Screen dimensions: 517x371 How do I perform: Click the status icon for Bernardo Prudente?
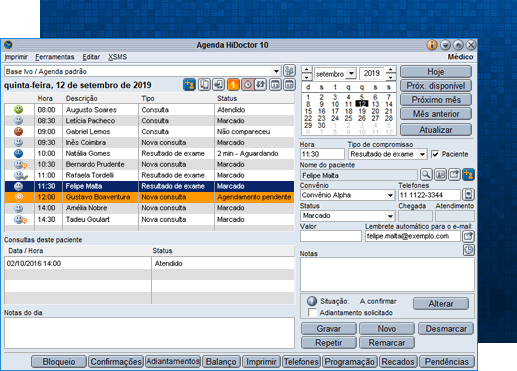20,164
